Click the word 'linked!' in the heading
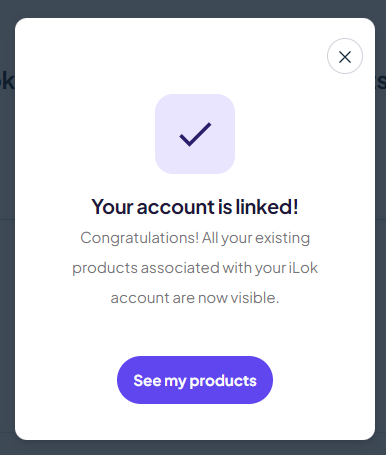Screen dimensions: 386x455 [x=267, y=207]
